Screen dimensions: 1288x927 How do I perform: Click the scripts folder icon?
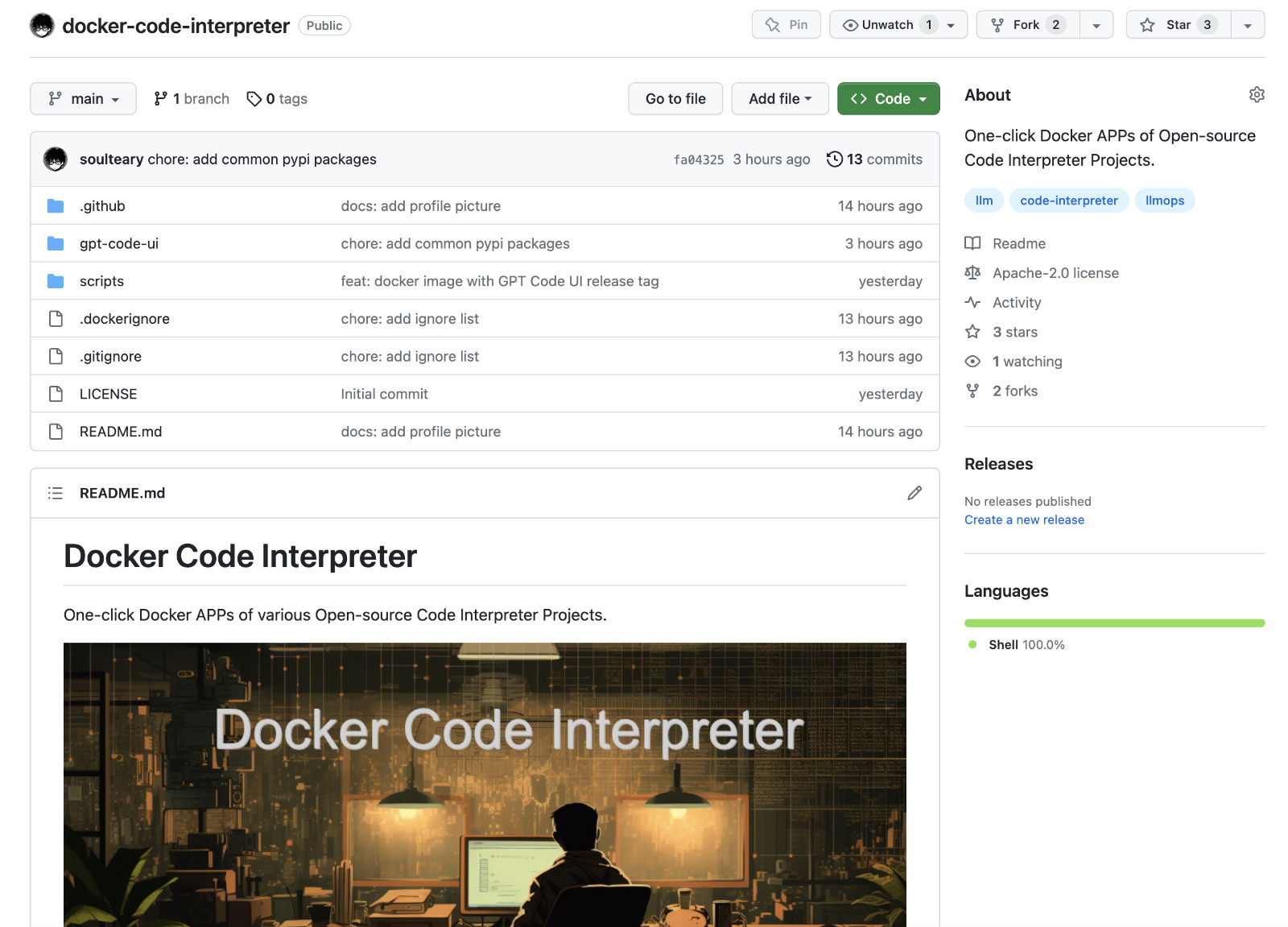click(56, 281)
